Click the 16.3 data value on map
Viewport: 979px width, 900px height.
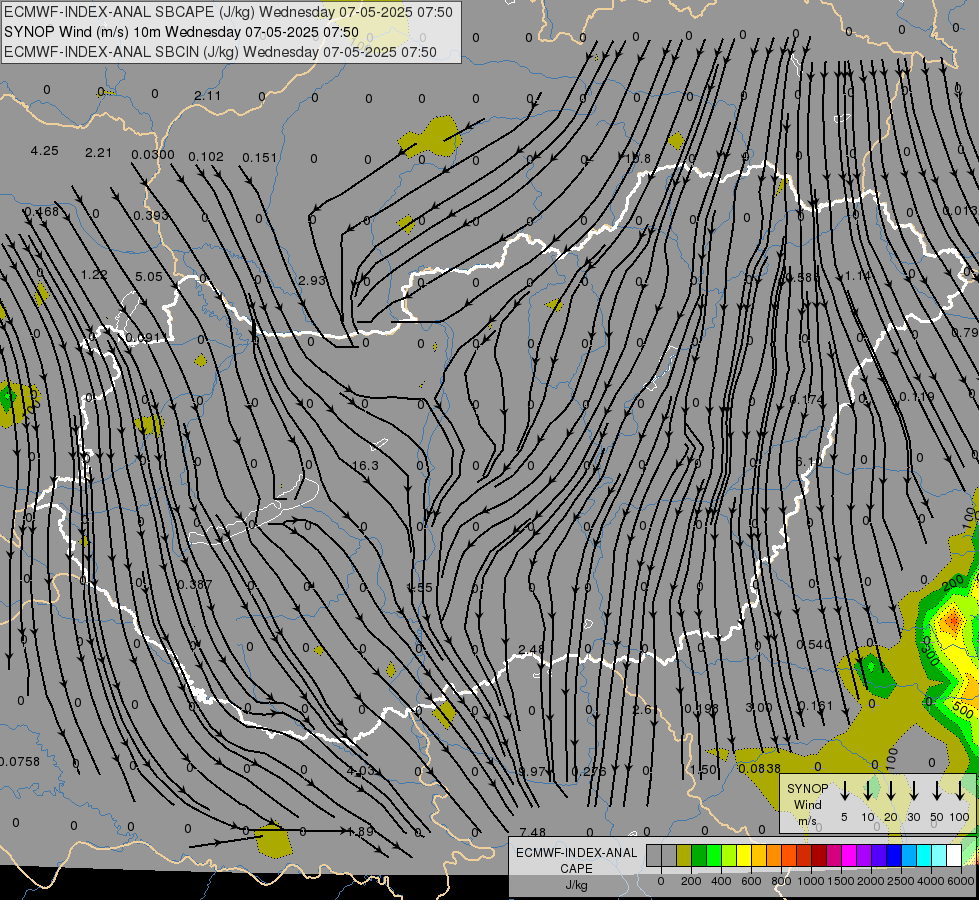pyautogui.click(x=365, y=465)
